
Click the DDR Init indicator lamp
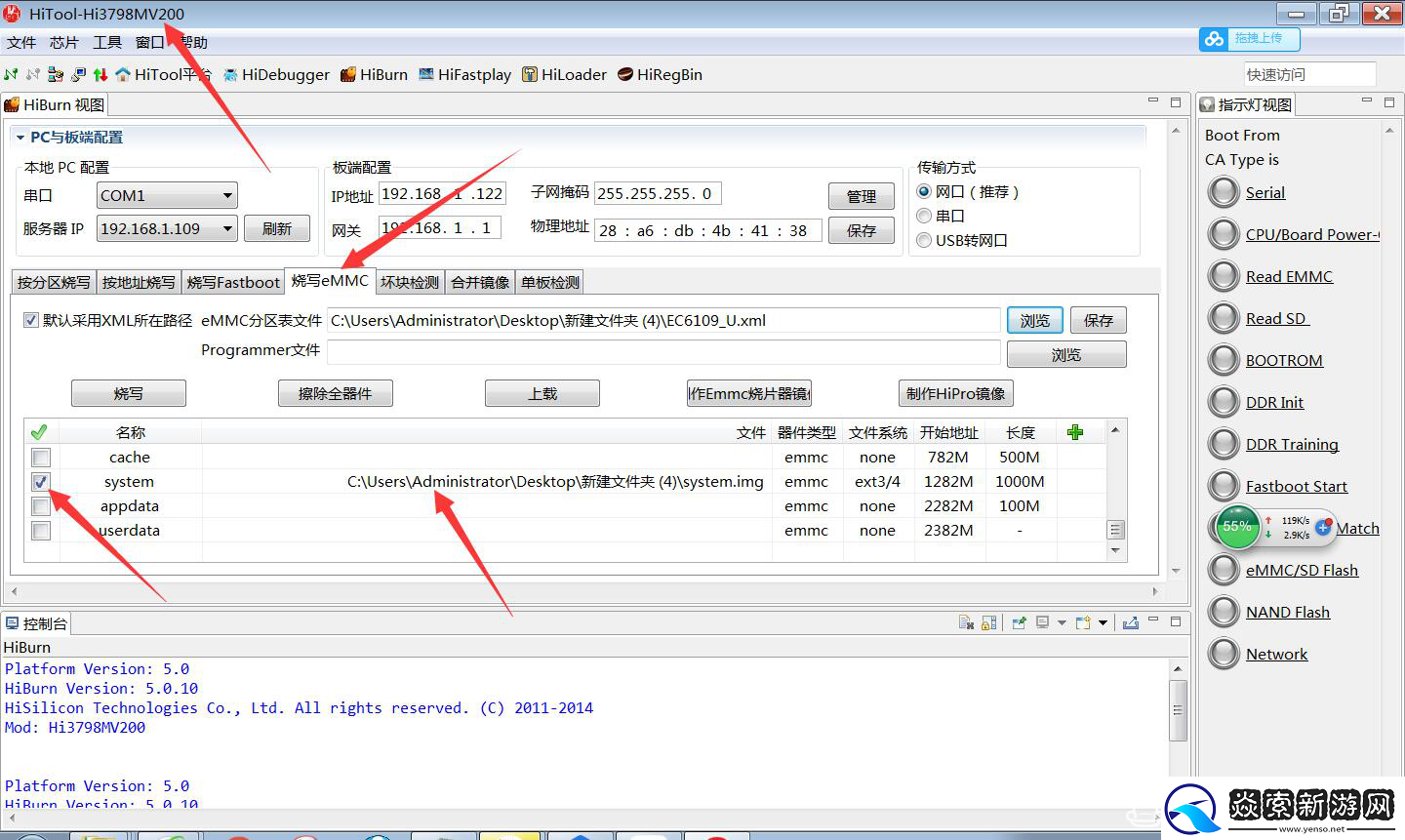coord(1224,402)
